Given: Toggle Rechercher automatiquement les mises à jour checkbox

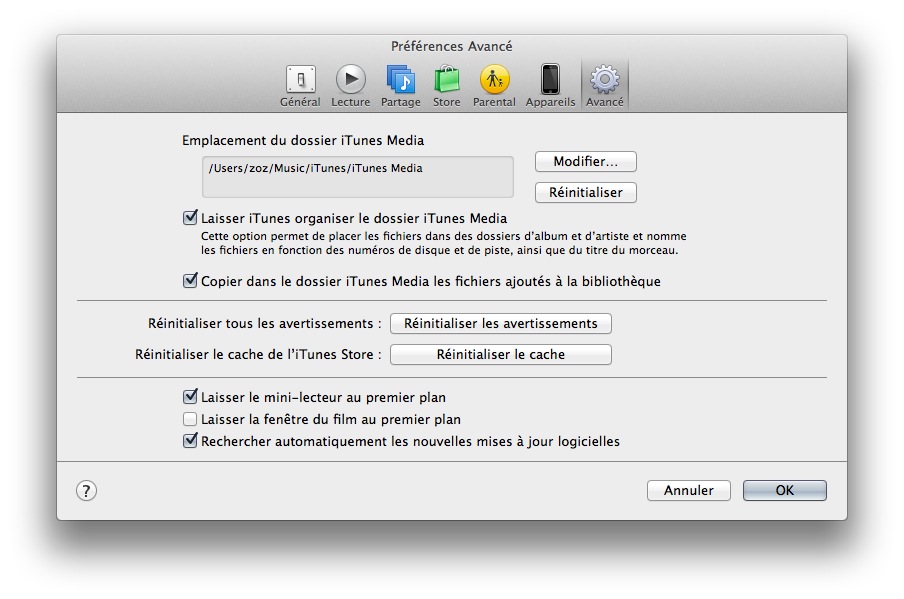Looking at the screenshot, I should [x=190, y=441].
